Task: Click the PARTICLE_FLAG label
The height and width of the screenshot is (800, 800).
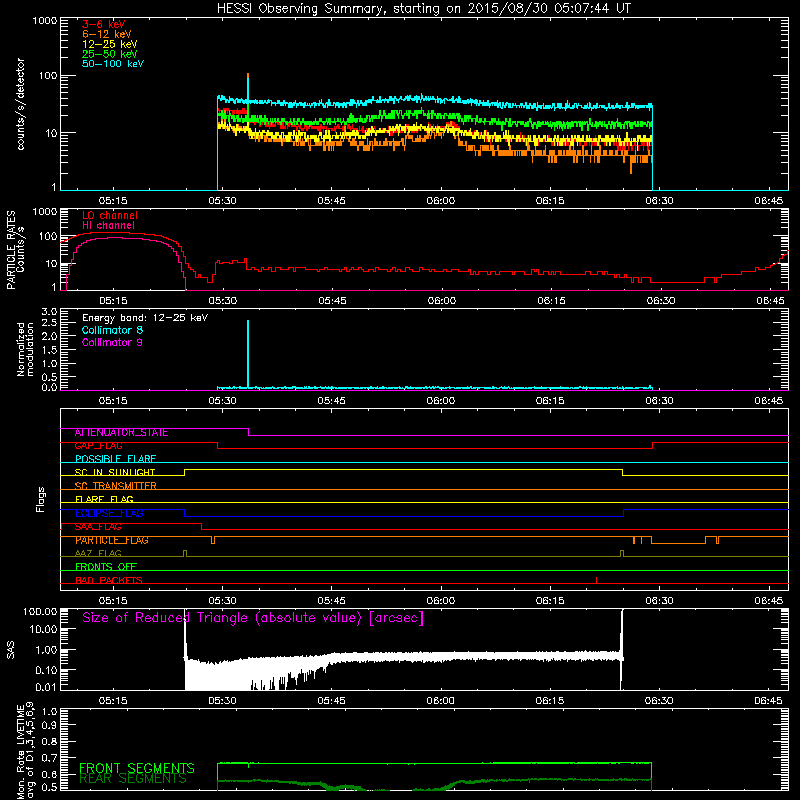Action: tap(112, 540)
